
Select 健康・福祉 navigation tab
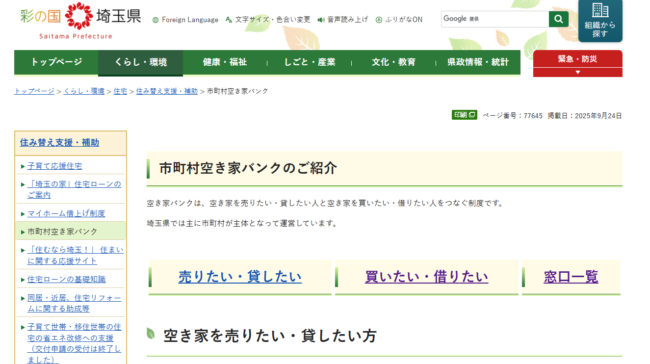[225, 62]
